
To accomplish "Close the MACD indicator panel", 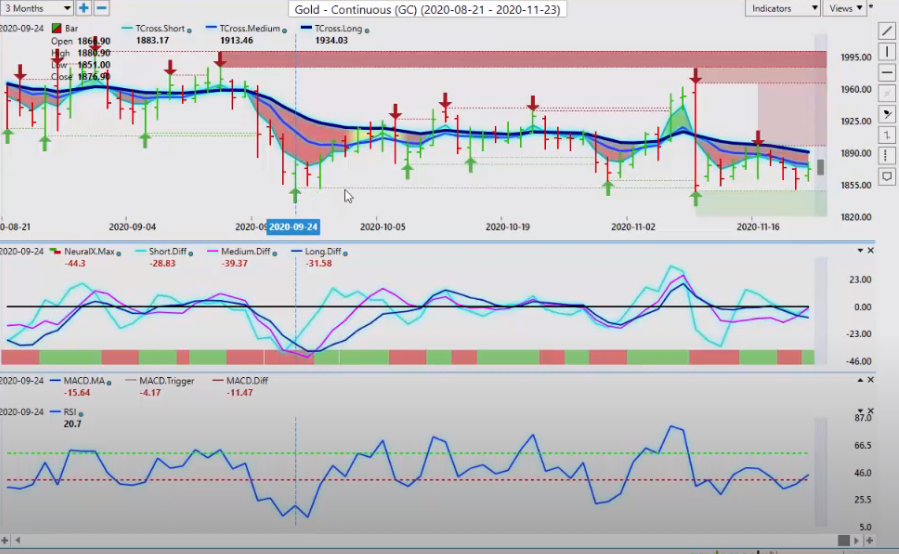I will (870, 380).
